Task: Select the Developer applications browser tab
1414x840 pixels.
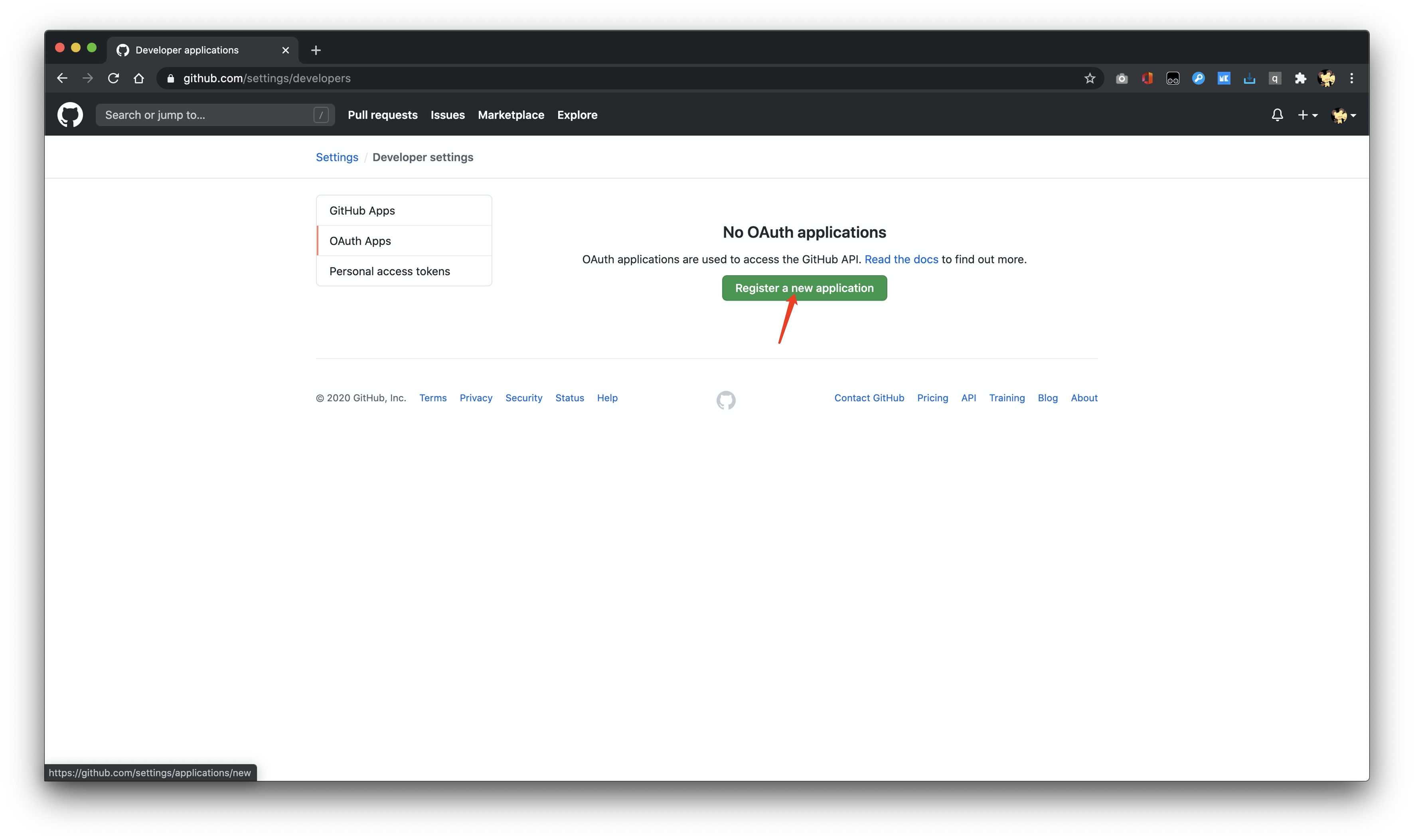Action: point(202,50)
